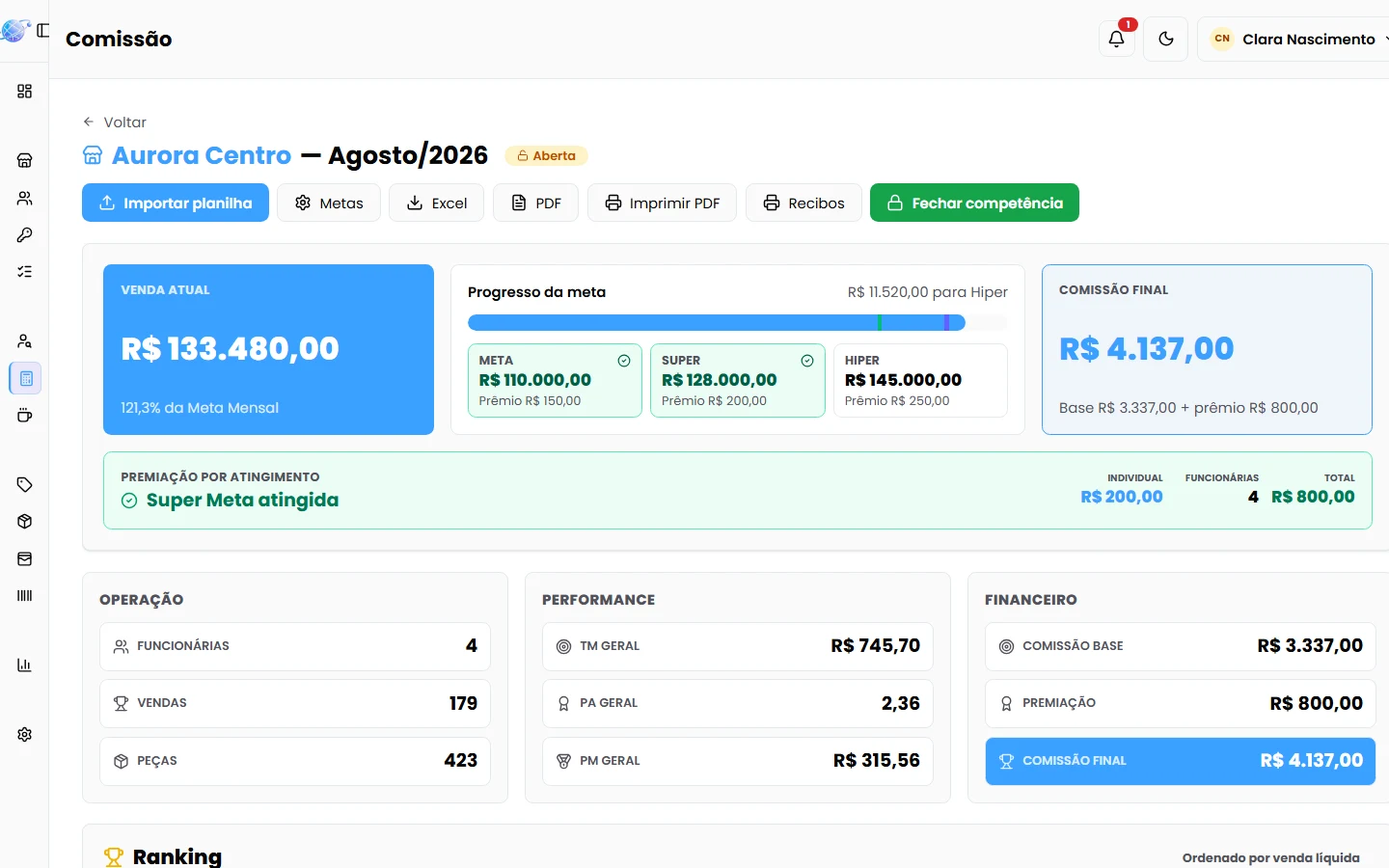Click the green Fechar competência button
The width and height of the screenshot is (1389, 868).
pos(974,203)
